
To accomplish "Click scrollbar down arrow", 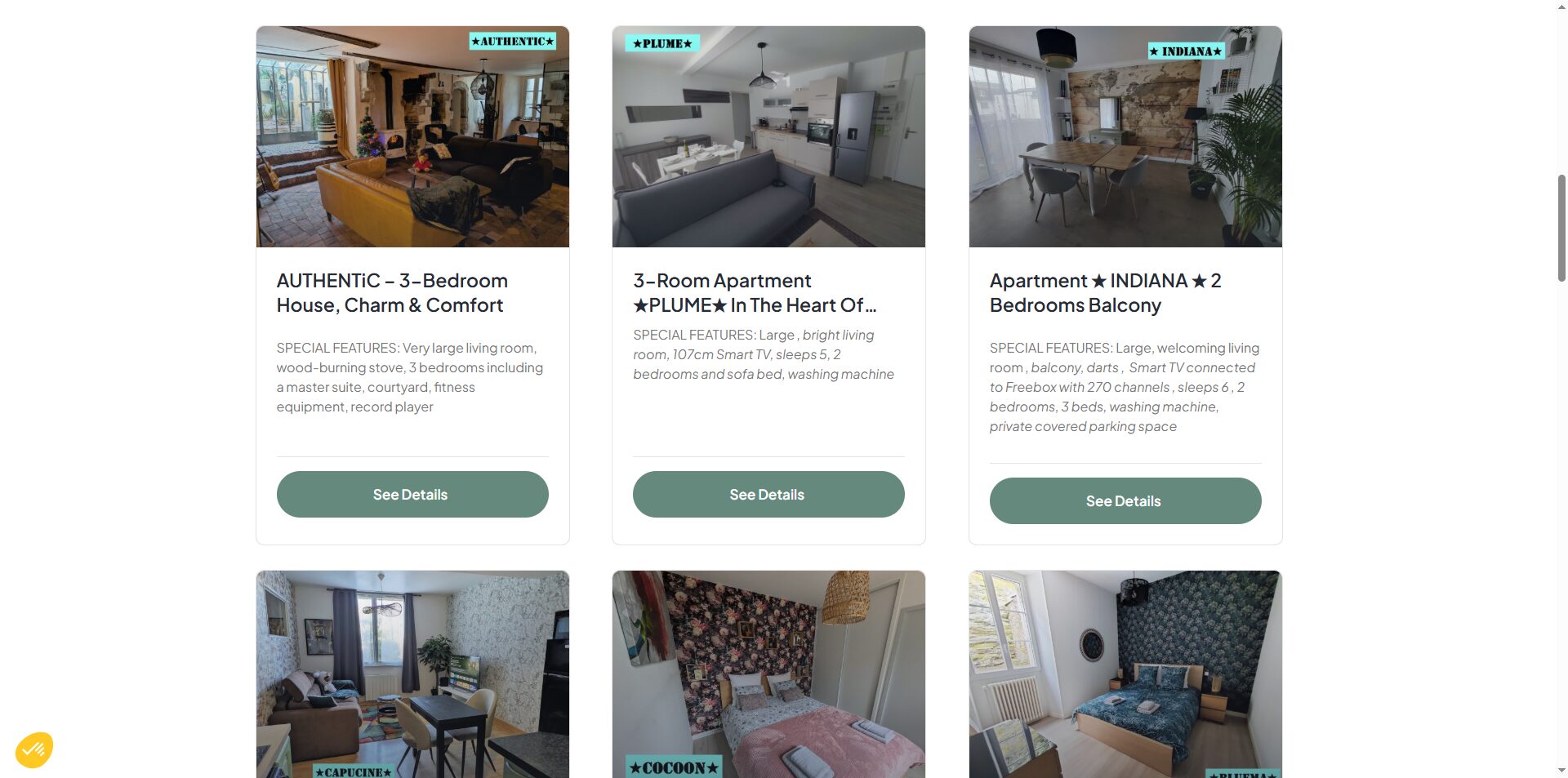I will 1561,770.
